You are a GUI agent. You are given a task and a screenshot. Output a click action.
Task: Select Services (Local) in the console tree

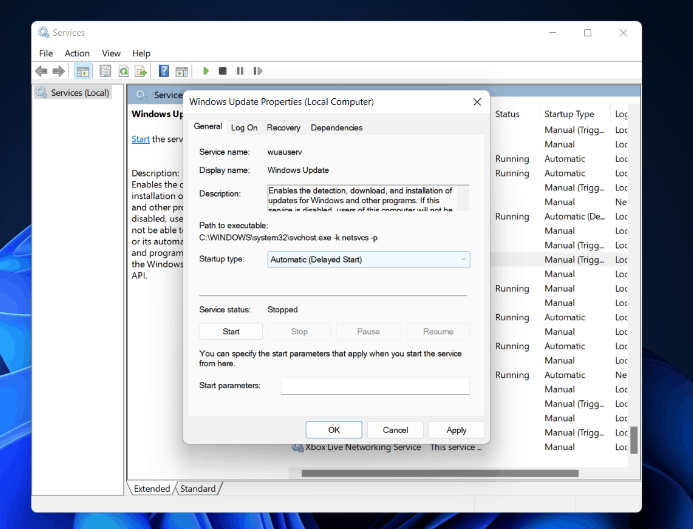[x=73, y=93]
